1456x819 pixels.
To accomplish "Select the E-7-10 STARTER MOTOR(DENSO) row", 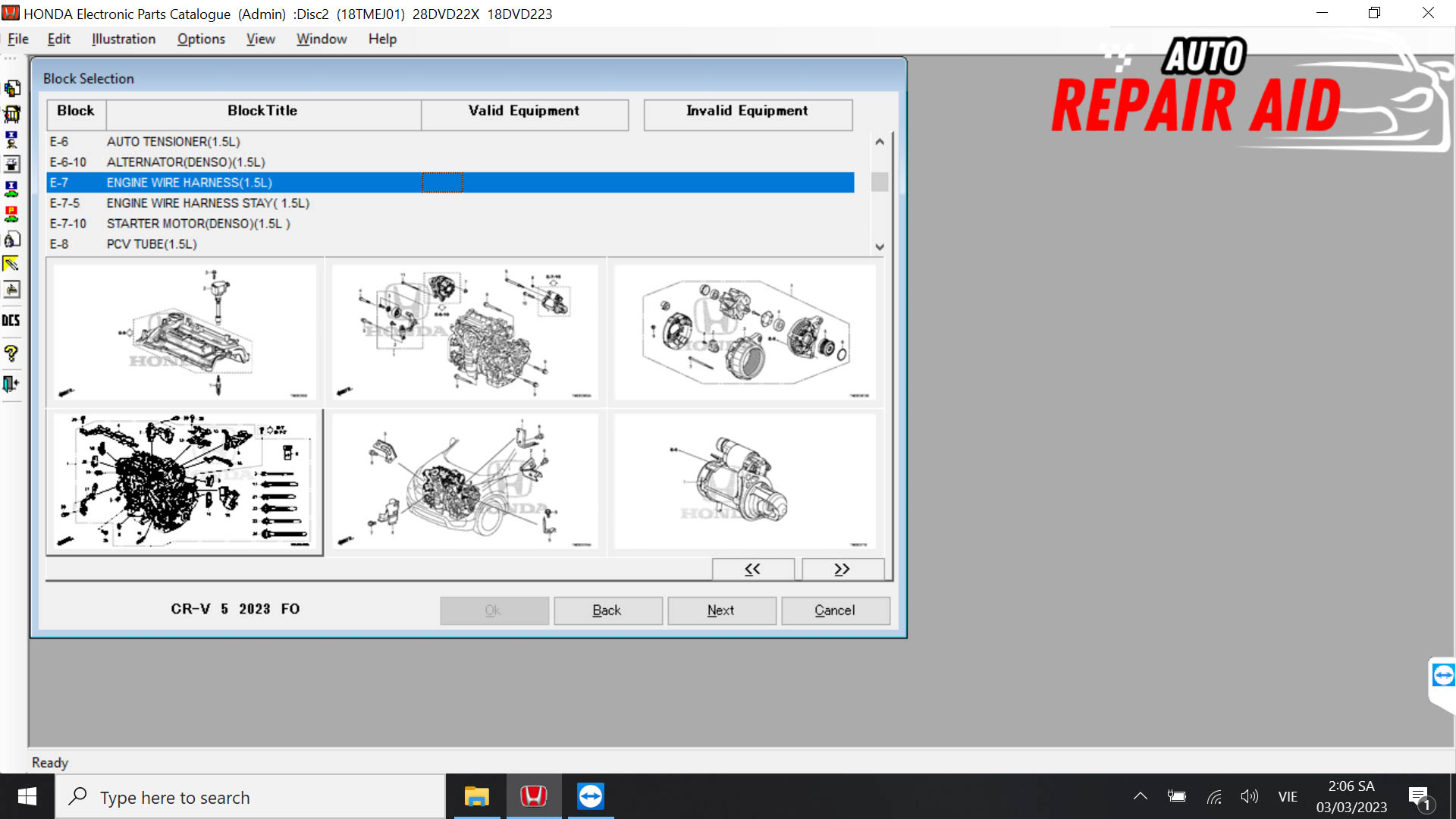I will coord(450,224).
